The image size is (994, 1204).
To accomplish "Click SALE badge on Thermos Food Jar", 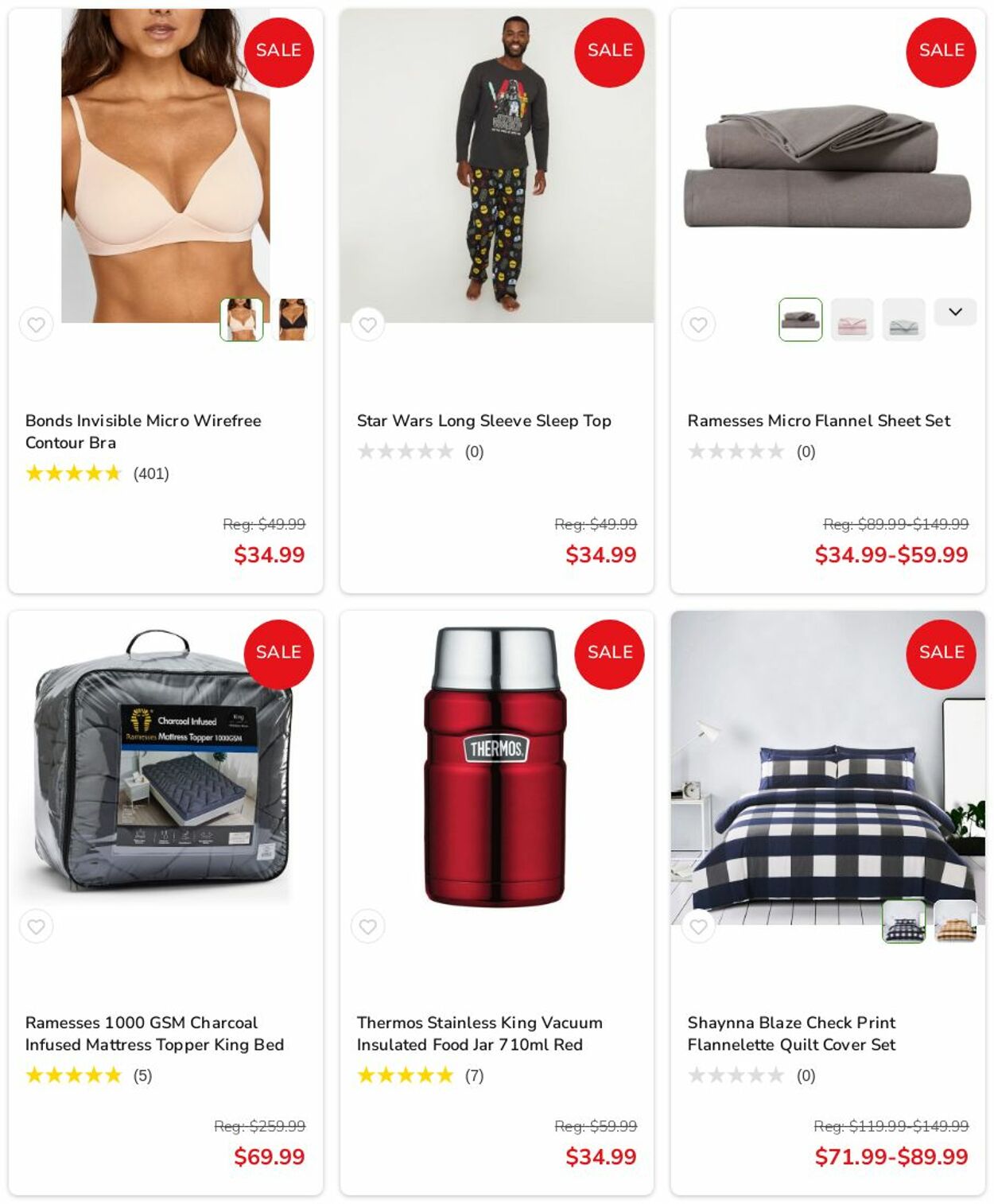I will click(x=610, y=654).
